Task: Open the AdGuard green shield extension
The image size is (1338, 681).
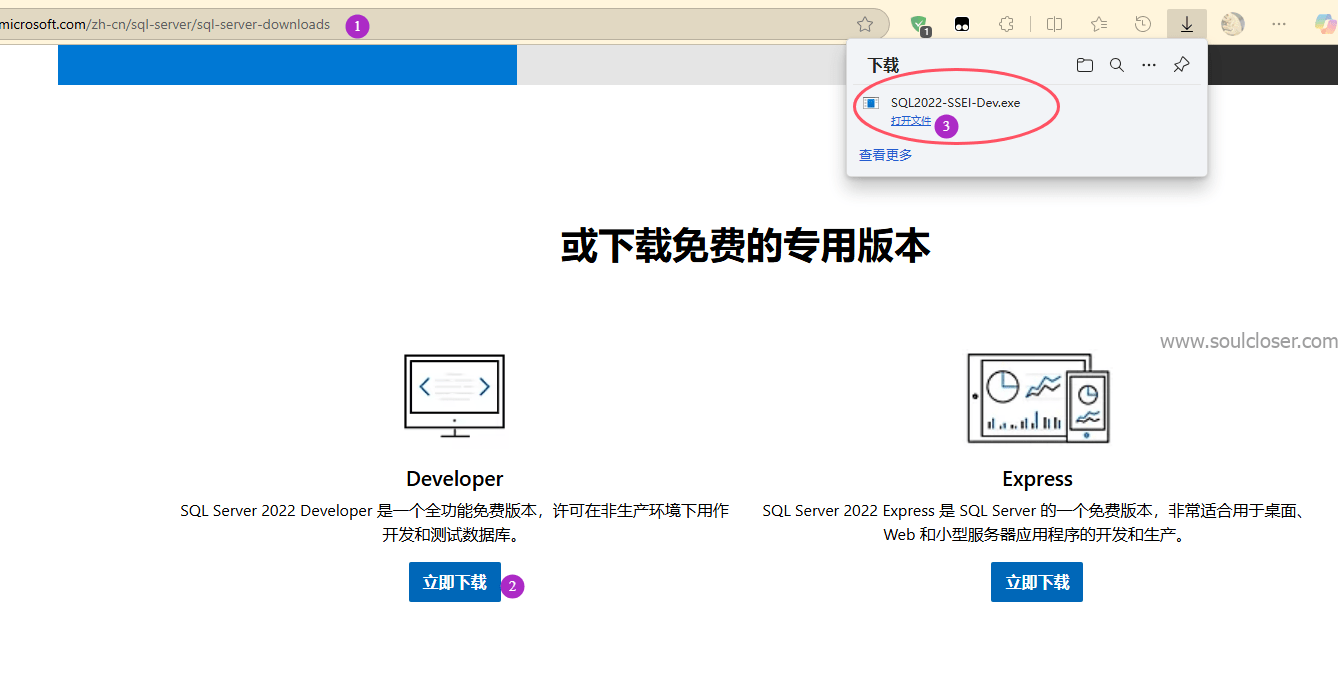Action: tap(919, 24)
